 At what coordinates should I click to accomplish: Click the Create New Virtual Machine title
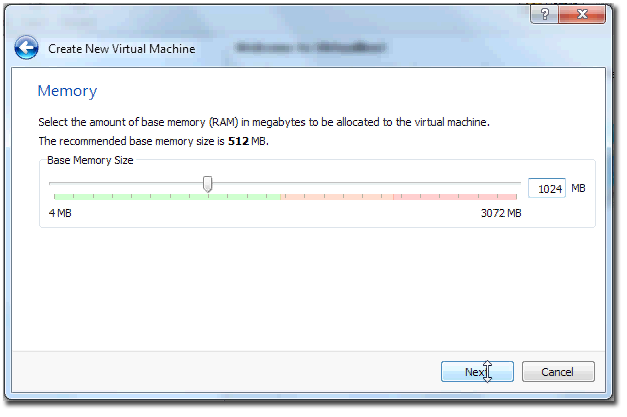point(122,49)
